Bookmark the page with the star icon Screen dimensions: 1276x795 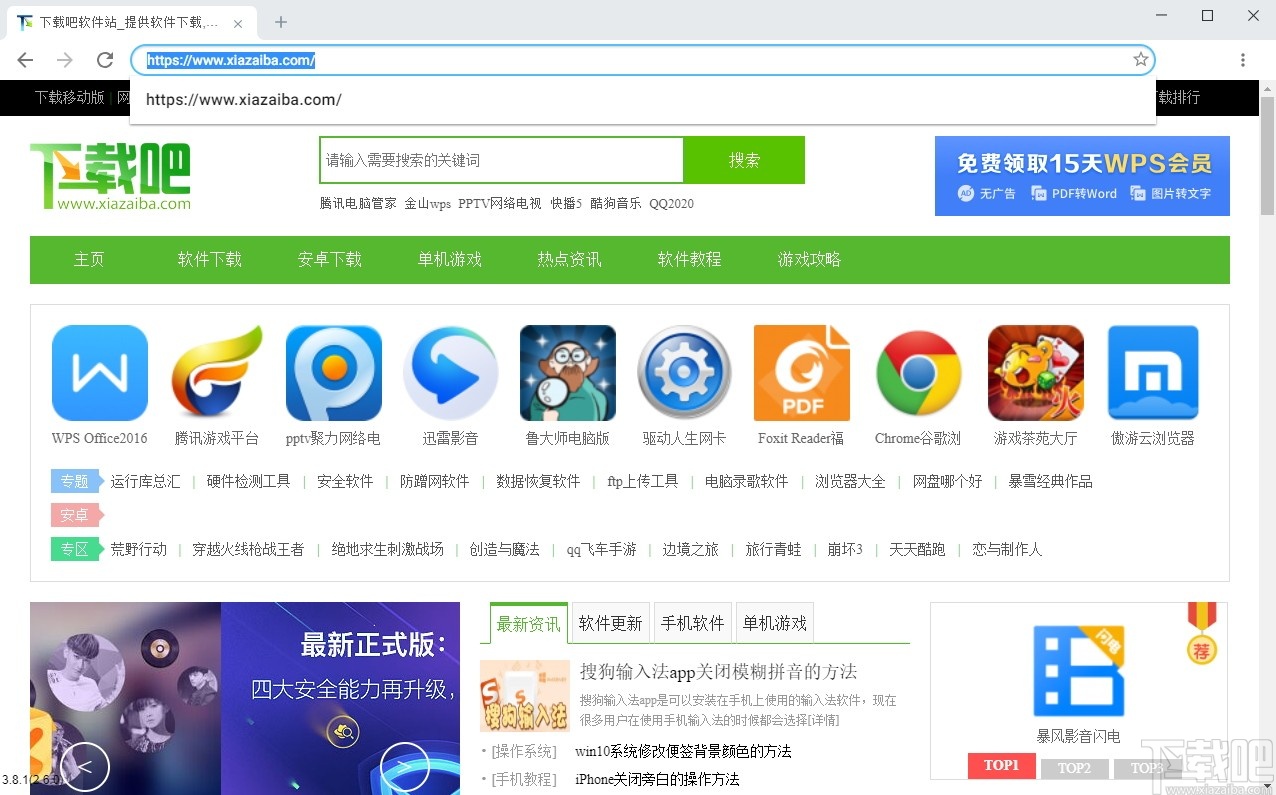pos(1140,59)
